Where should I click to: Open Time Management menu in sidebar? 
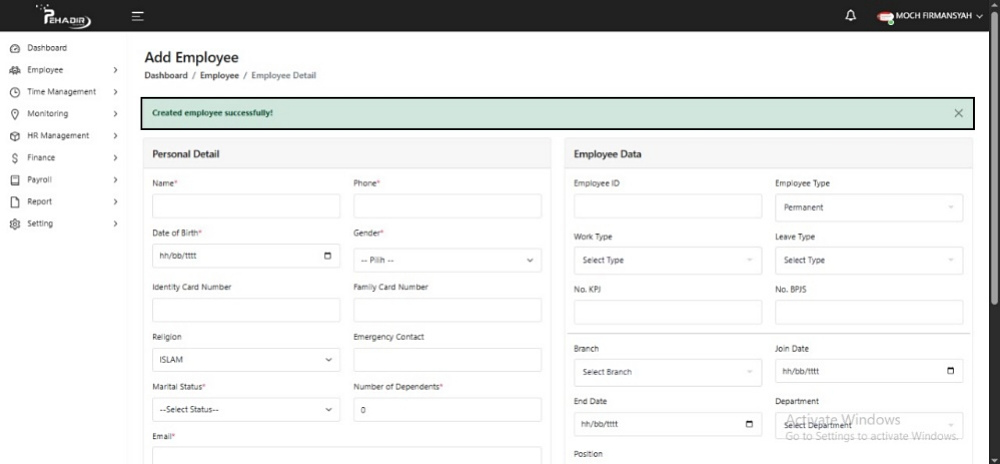(61, 92)
